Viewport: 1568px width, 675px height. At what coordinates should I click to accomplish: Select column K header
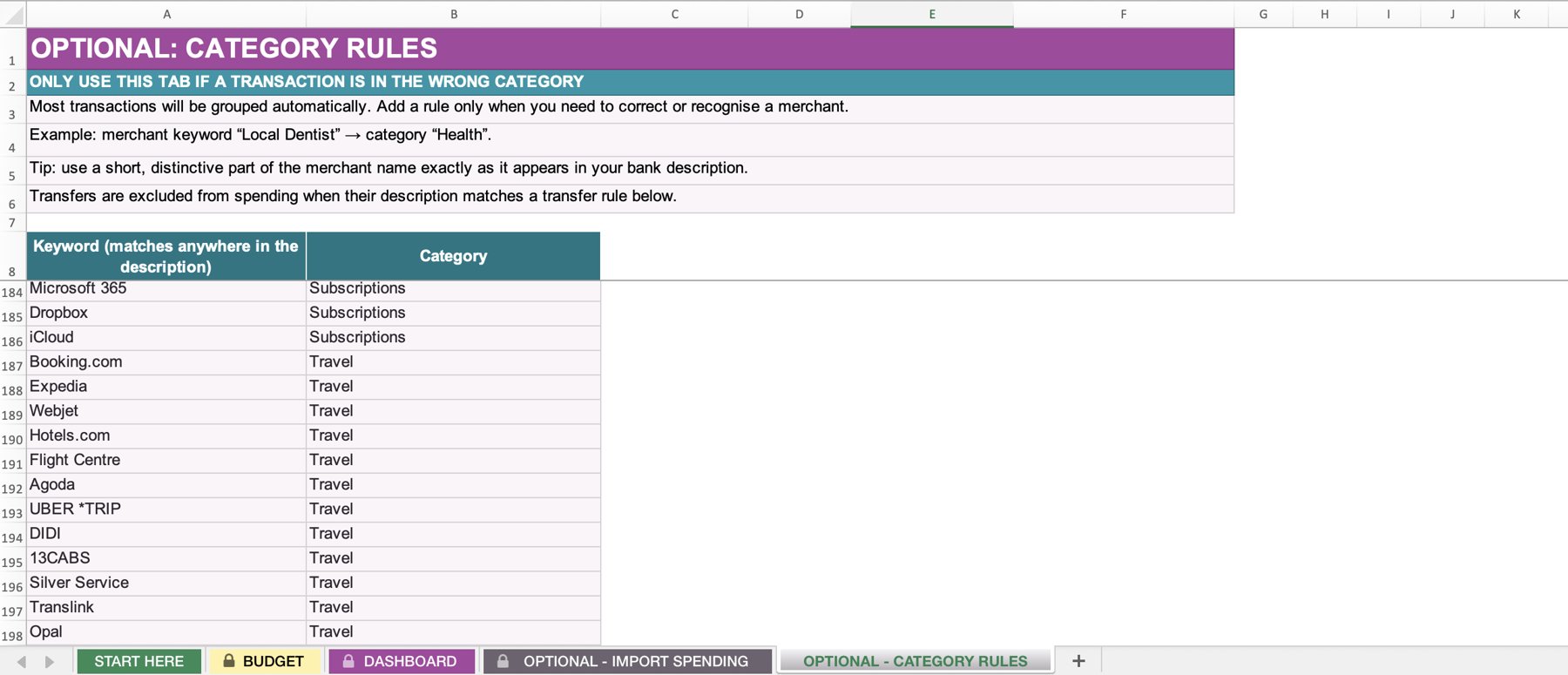[x=1517, y=14]
